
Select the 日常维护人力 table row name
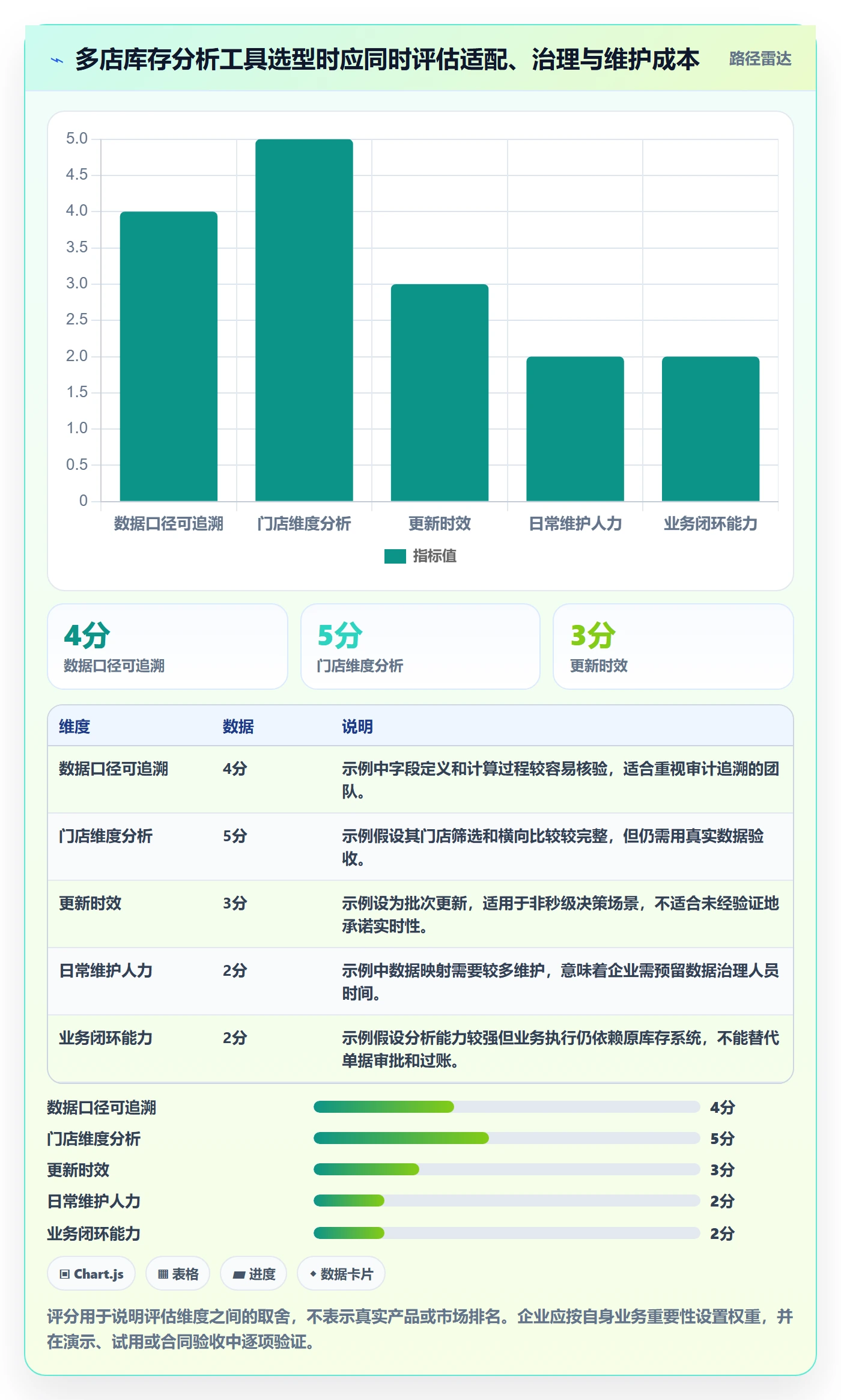tap(106, 970)
